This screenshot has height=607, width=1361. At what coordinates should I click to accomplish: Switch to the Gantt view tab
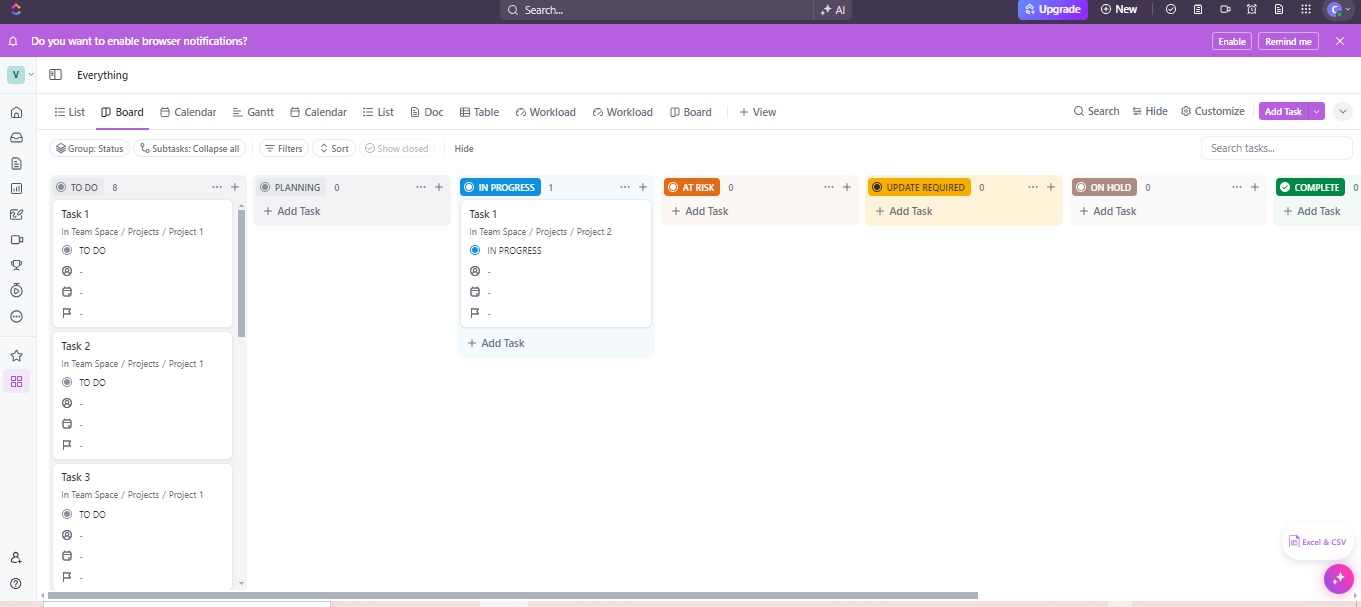pos(253,112)
